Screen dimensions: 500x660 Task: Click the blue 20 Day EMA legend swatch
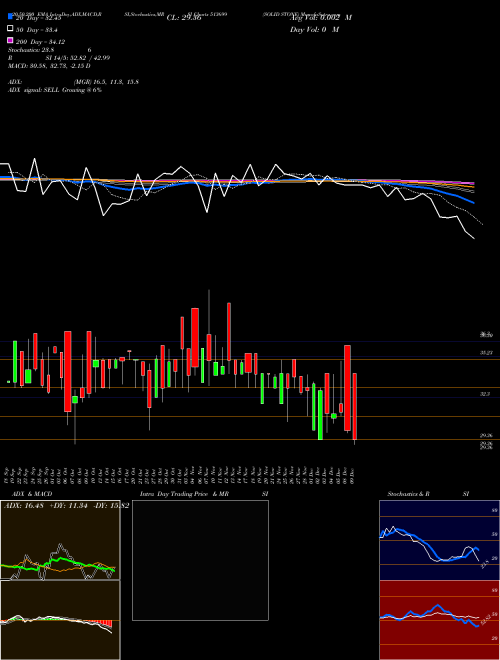(x=11, y=17)
